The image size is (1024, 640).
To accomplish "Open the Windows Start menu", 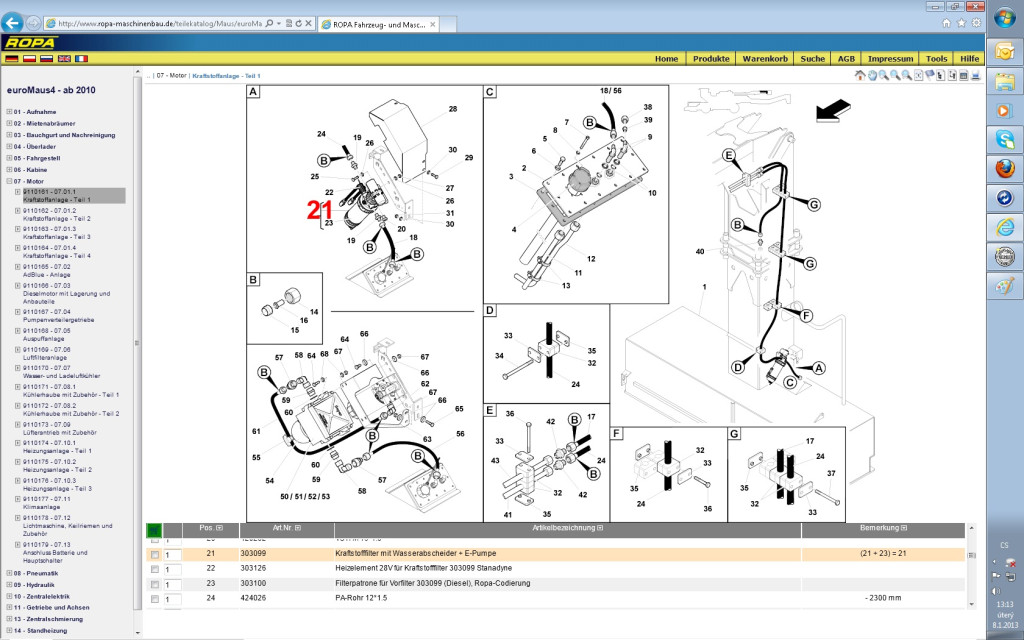I will (x=1004, y=18).
